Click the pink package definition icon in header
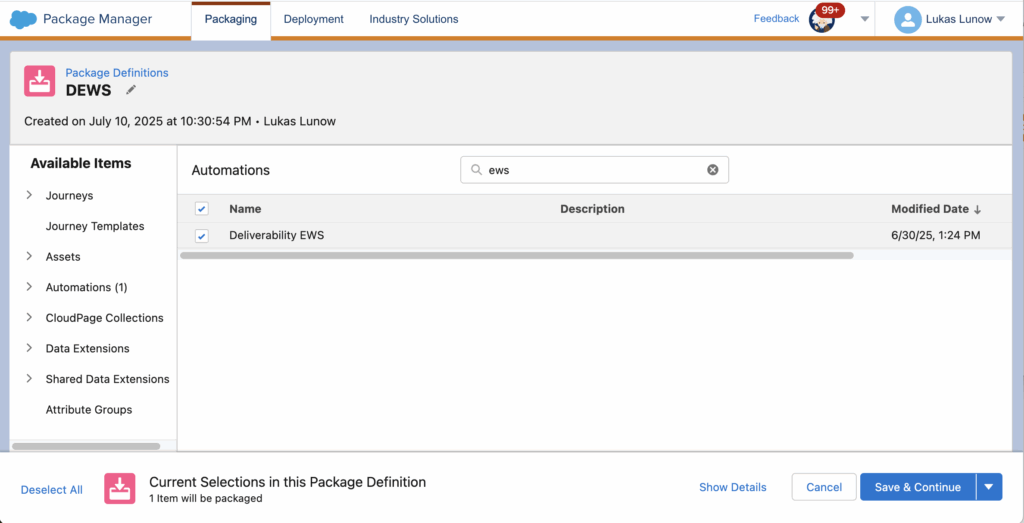This screenshot has height=523, width=1024. tap(39, 81)
